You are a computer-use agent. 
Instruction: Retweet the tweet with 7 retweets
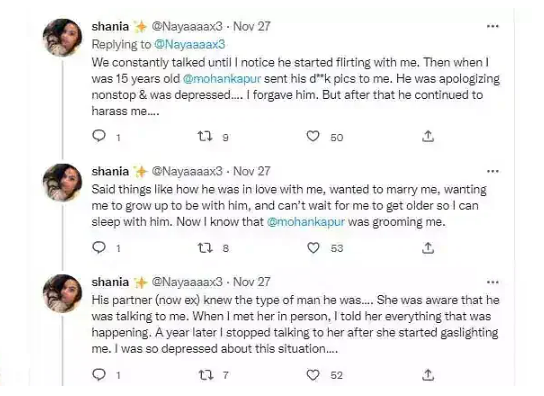[205, 375]
